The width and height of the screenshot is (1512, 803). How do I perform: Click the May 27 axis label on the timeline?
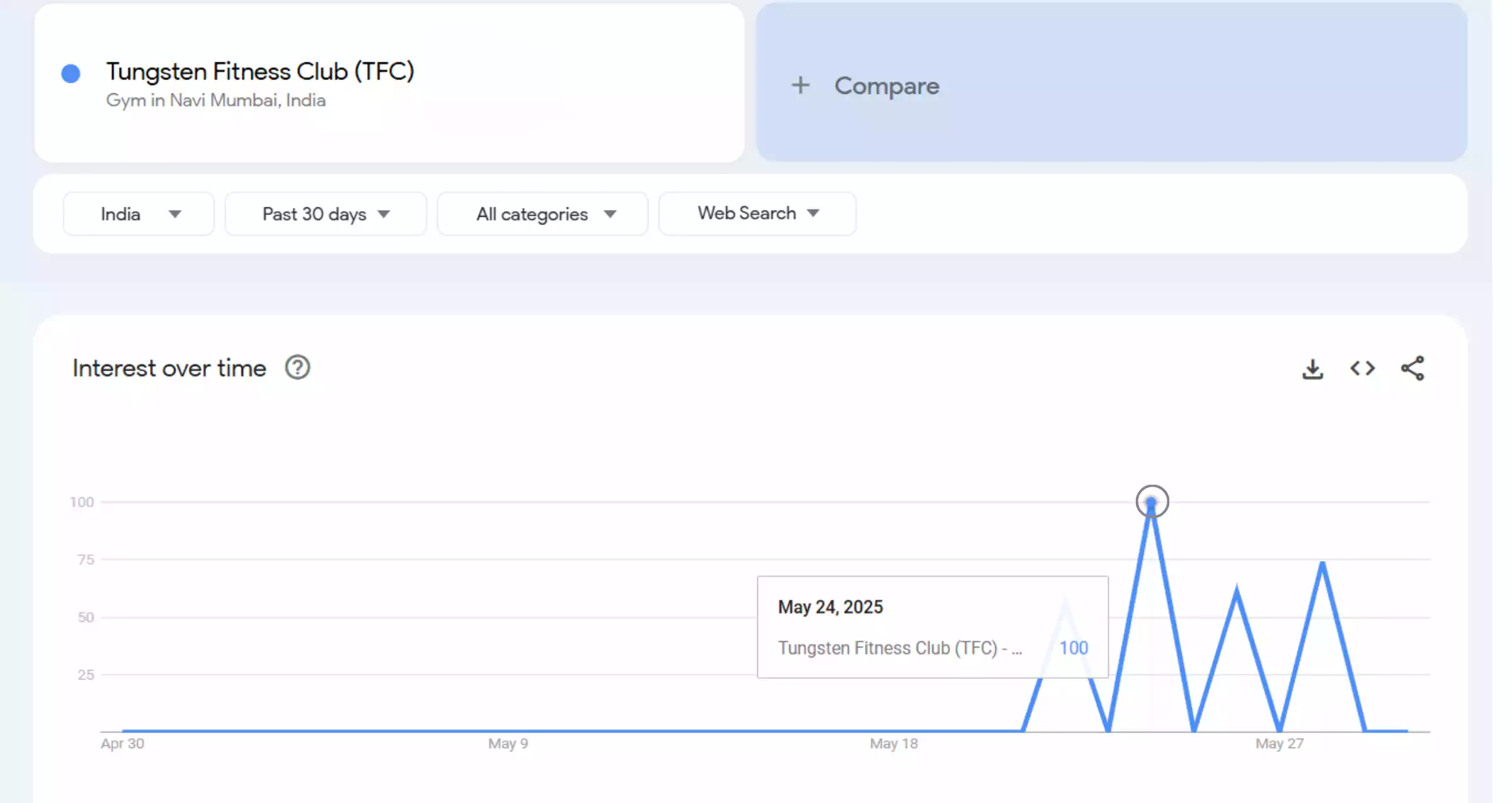(x=1278, y=743)
